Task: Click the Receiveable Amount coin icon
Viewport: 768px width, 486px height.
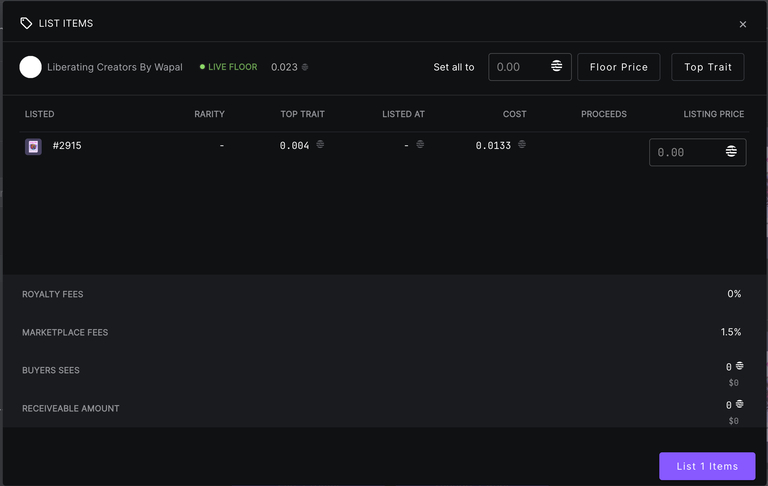Action: pyautogui.click(x=739, y=404)
